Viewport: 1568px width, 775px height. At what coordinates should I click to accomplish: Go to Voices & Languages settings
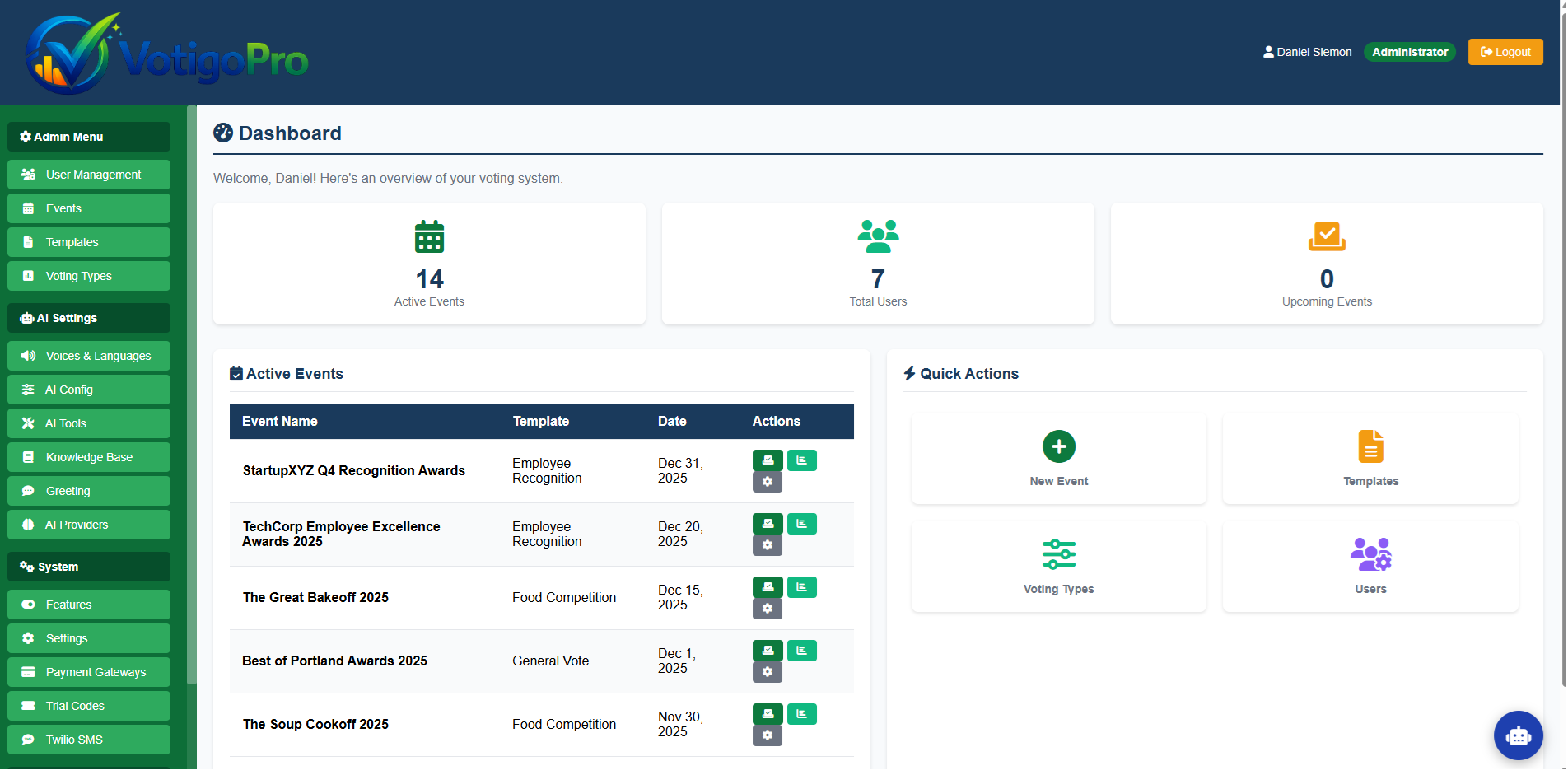coord(89,356)
